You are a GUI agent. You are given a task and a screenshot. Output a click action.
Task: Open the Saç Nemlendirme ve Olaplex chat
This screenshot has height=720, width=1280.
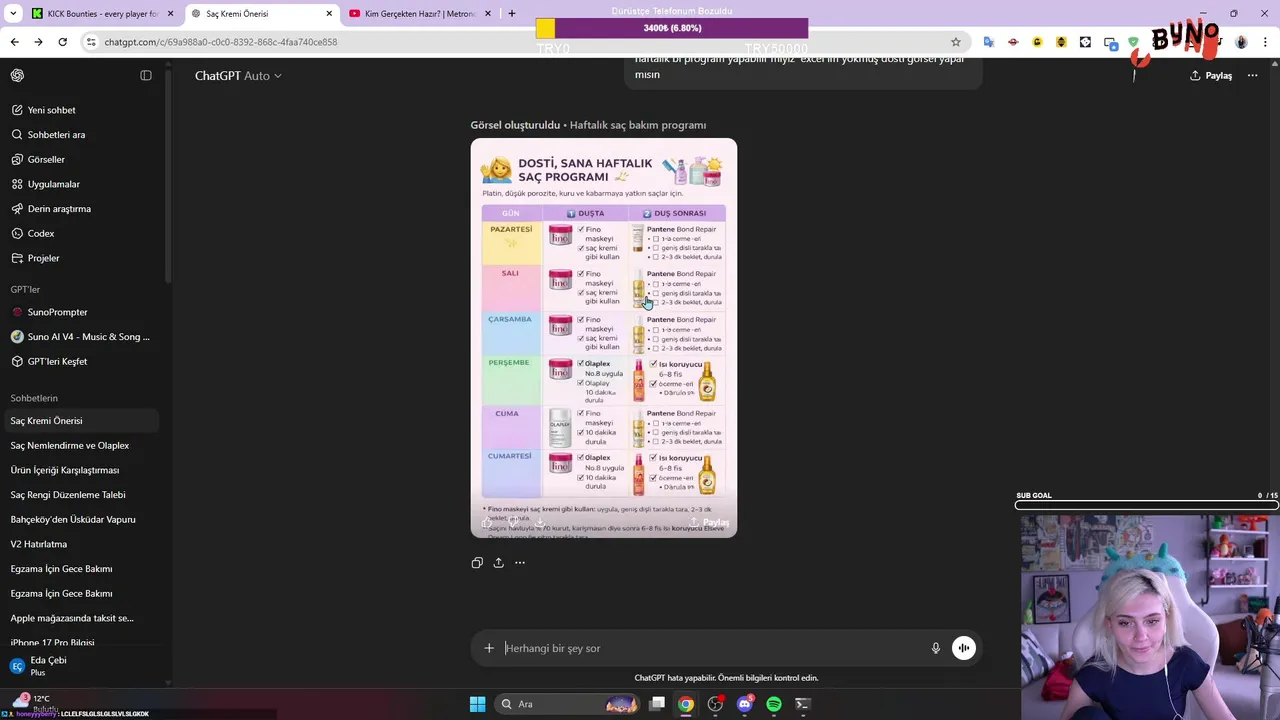[80, 445]
